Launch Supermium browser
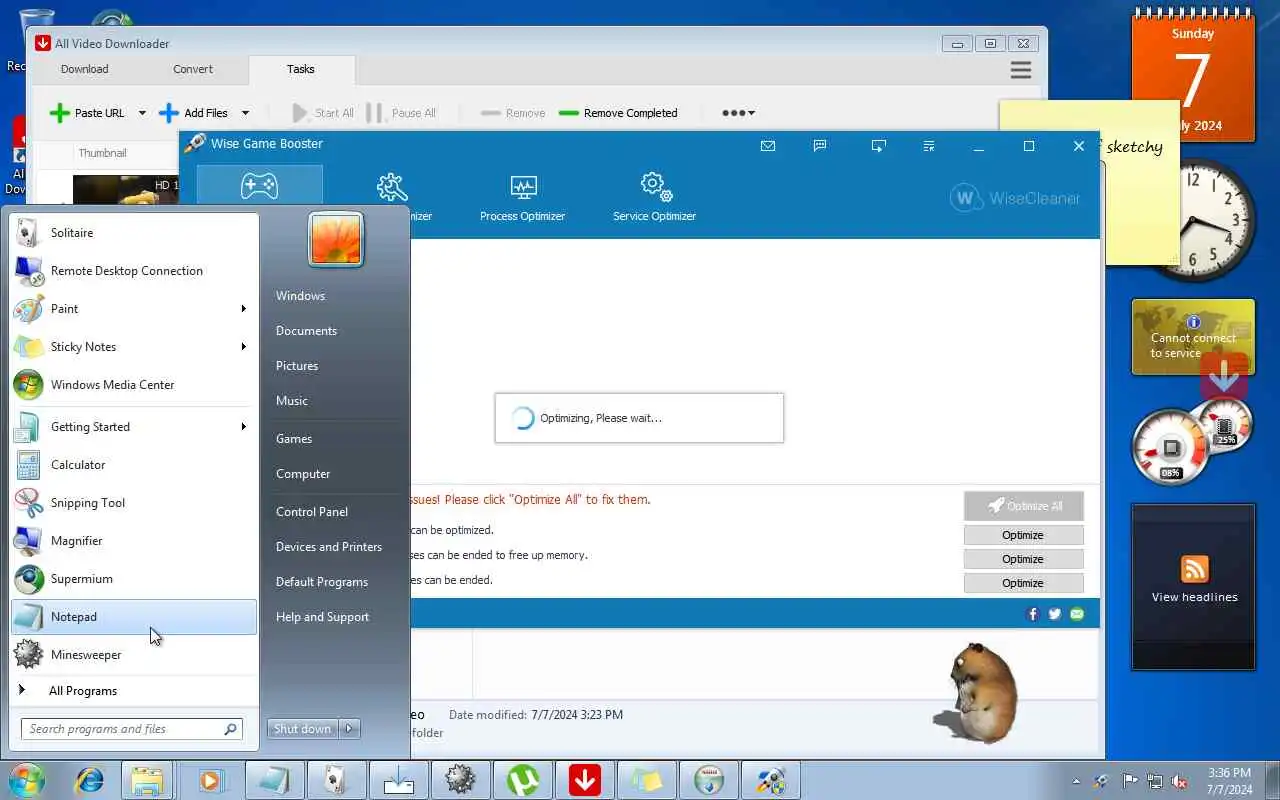 point(134,579)
